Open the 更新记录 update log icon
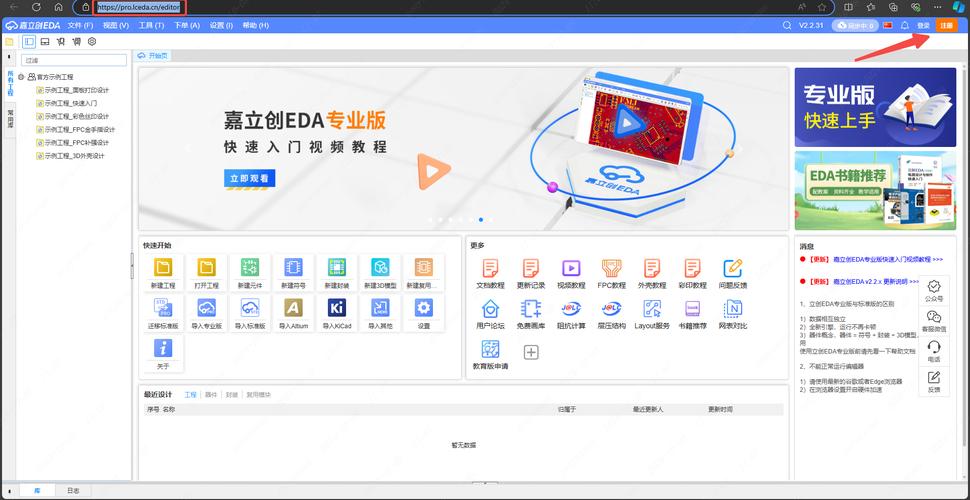 531,268
